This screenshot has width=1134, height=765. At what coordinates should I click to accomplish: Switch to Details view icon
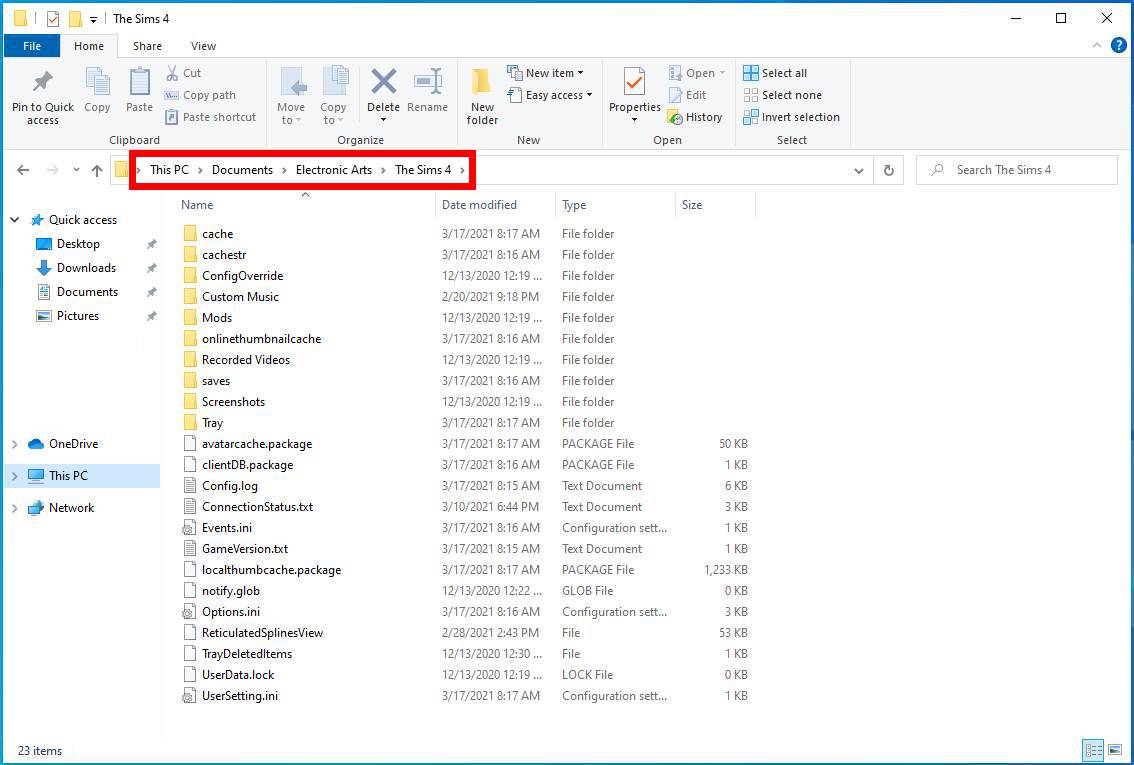pos(1094,750)
